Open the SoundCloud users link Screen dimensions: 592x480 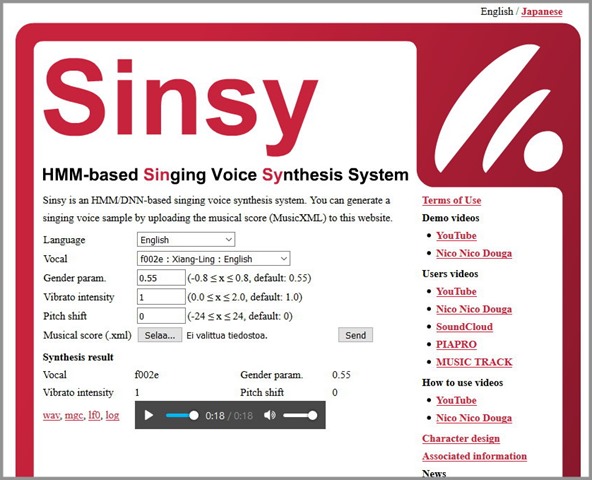click(x=464, y=327)
